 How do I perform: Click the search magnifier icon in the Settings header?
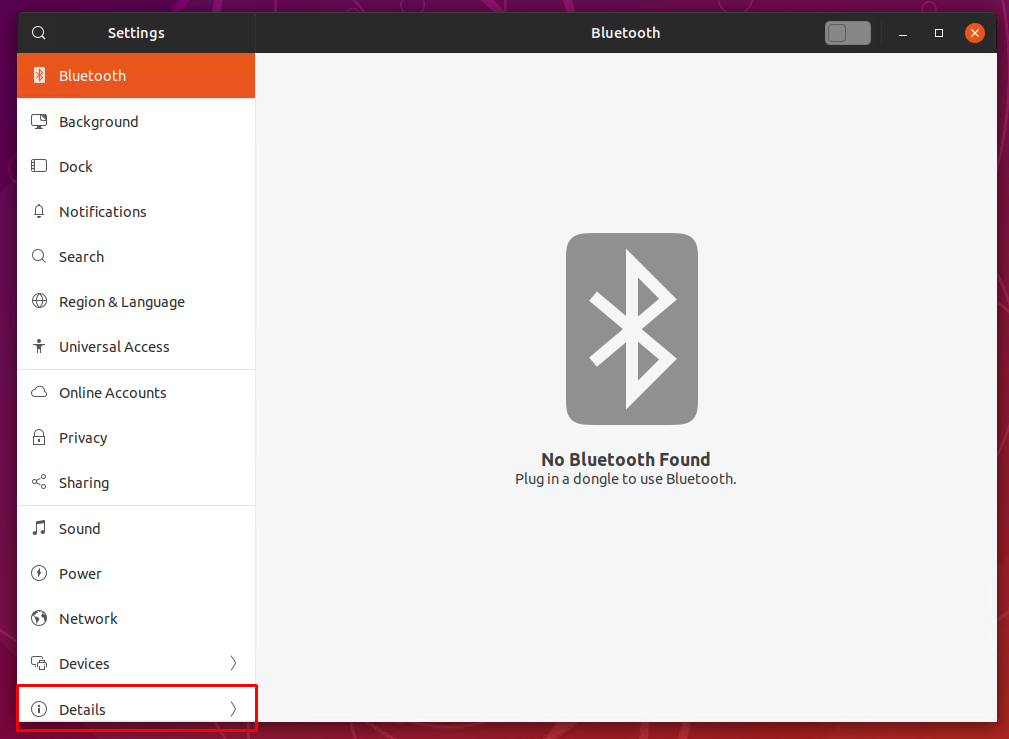(x=39, y=33)
